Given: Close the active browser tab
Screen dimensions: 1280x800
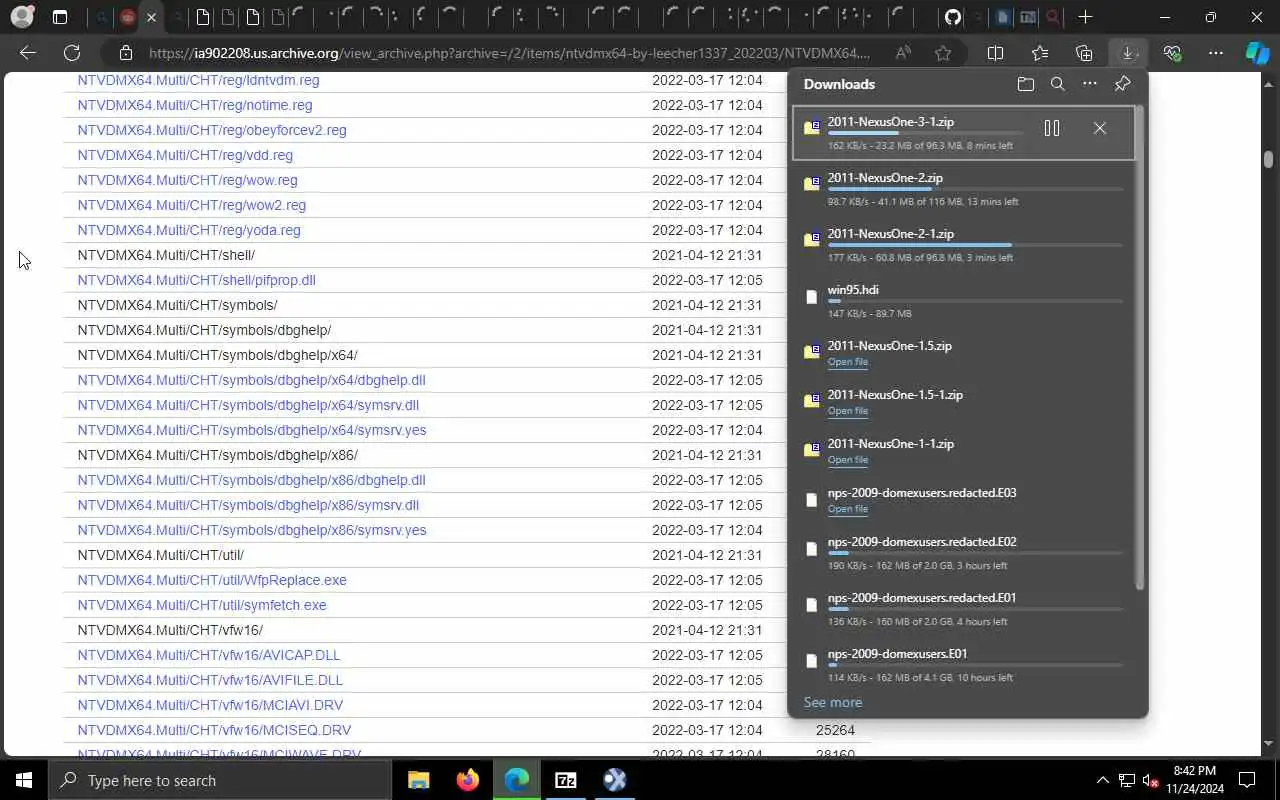Looking at the screenshot, I should coord(151,17).
